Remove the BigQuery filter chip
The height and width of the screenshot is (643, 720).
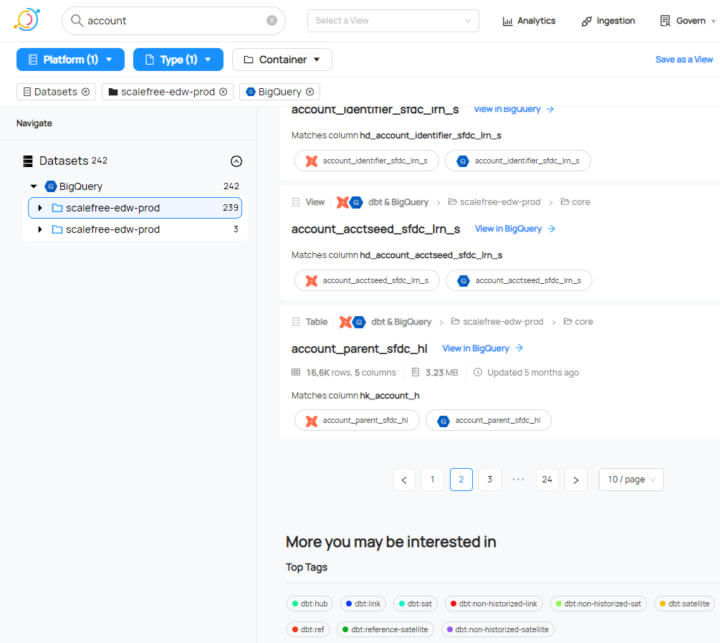tap(311, 92)
